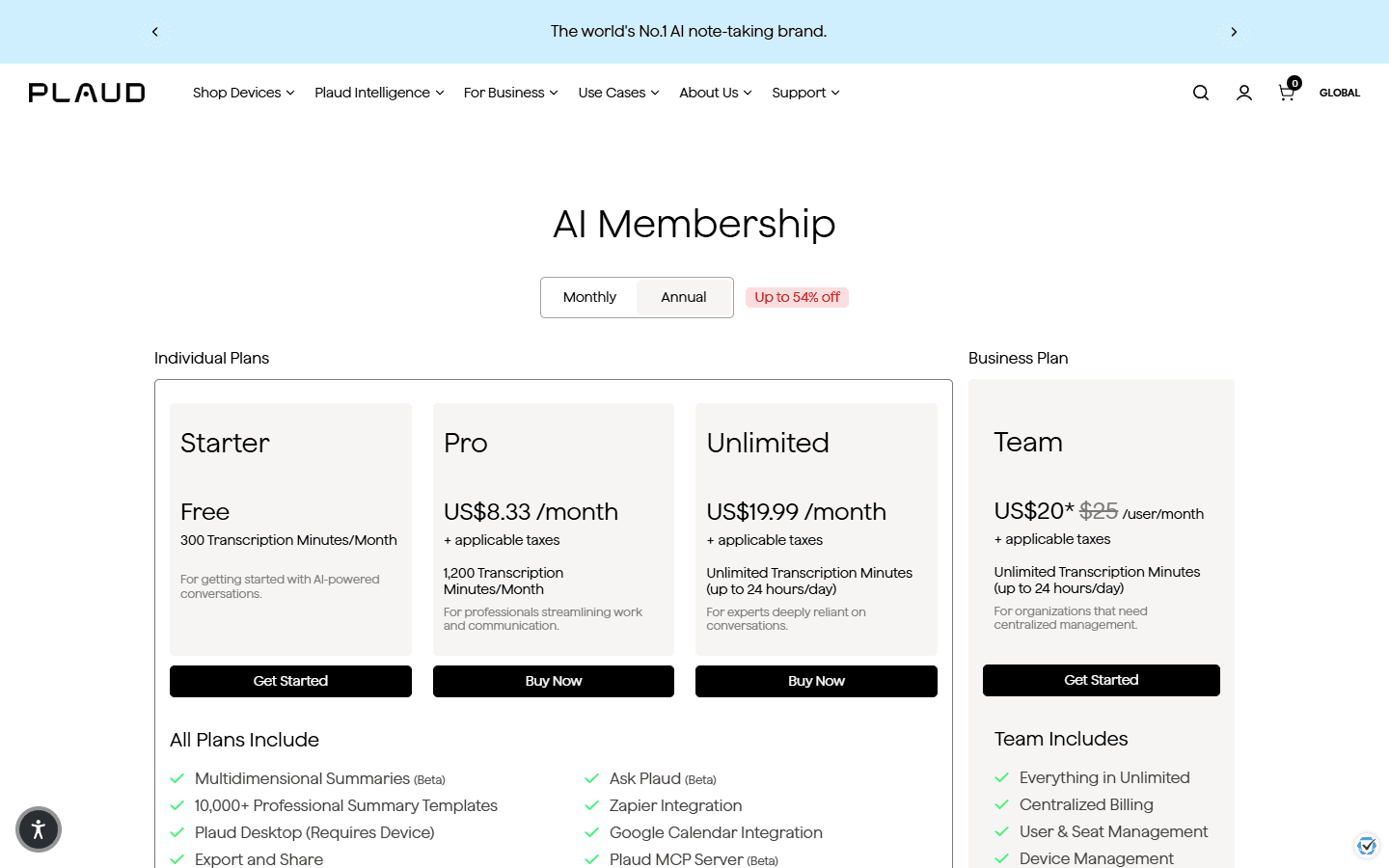Click 'User & Seat Management' feature

point(1113,831)
